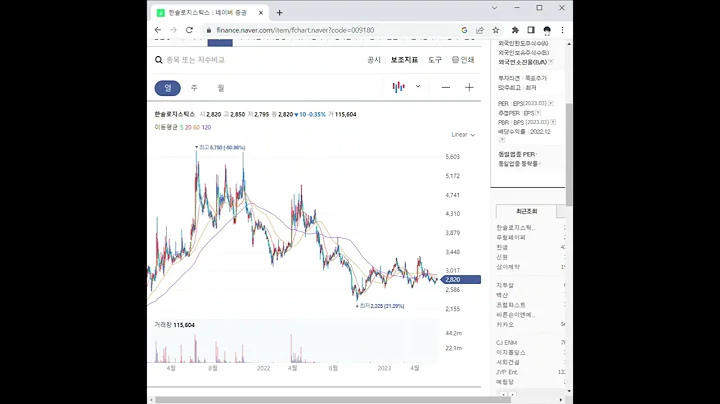Image resolution: width=720 pixels, height=404 pixels.
Task: Click help icon beside PBR BPS (2023.03)
Action: pyautogui.click(x=553, y=122)
